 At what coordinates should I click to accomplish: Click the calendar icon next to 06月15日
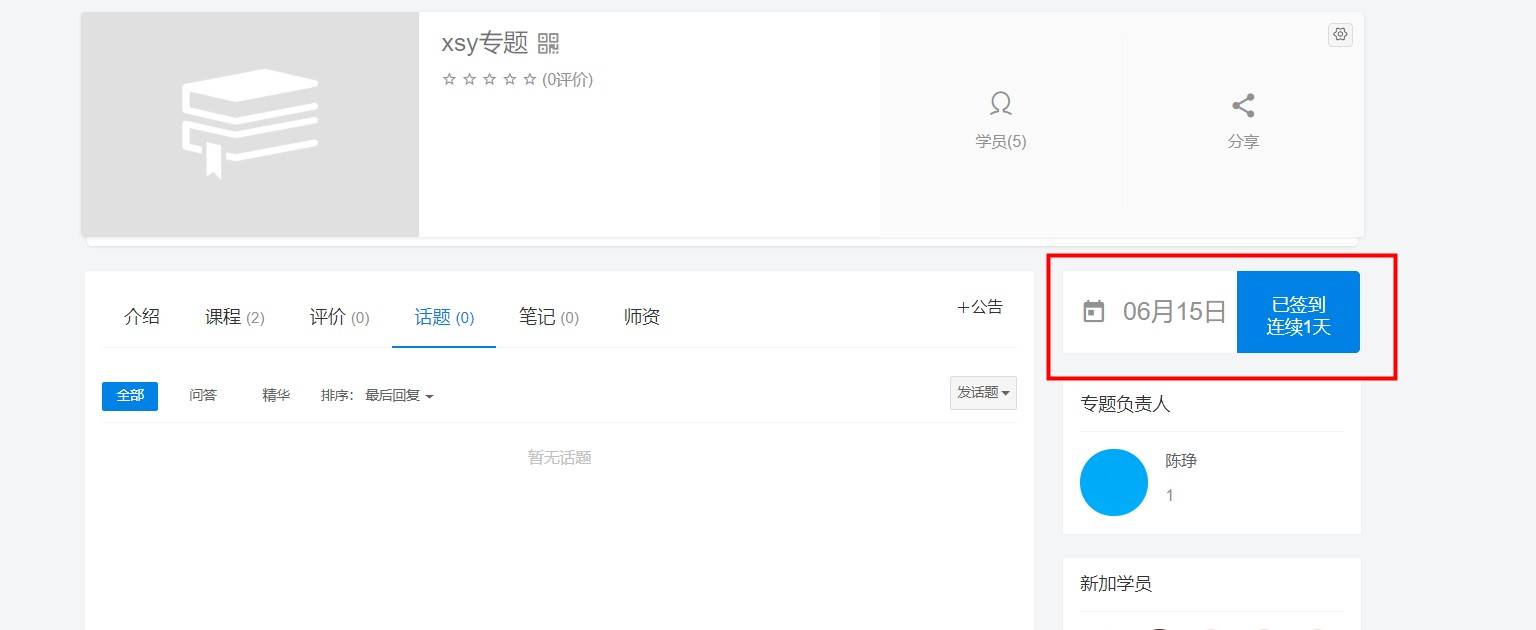[x=1094, y=311]
